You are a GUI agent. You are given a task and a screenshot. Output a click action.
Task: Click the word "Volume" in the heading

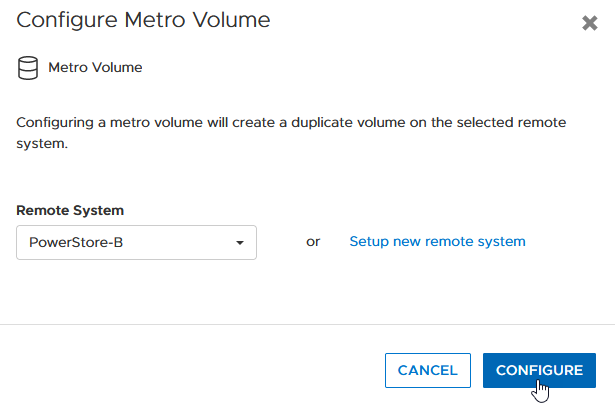[x=233, y=20]
